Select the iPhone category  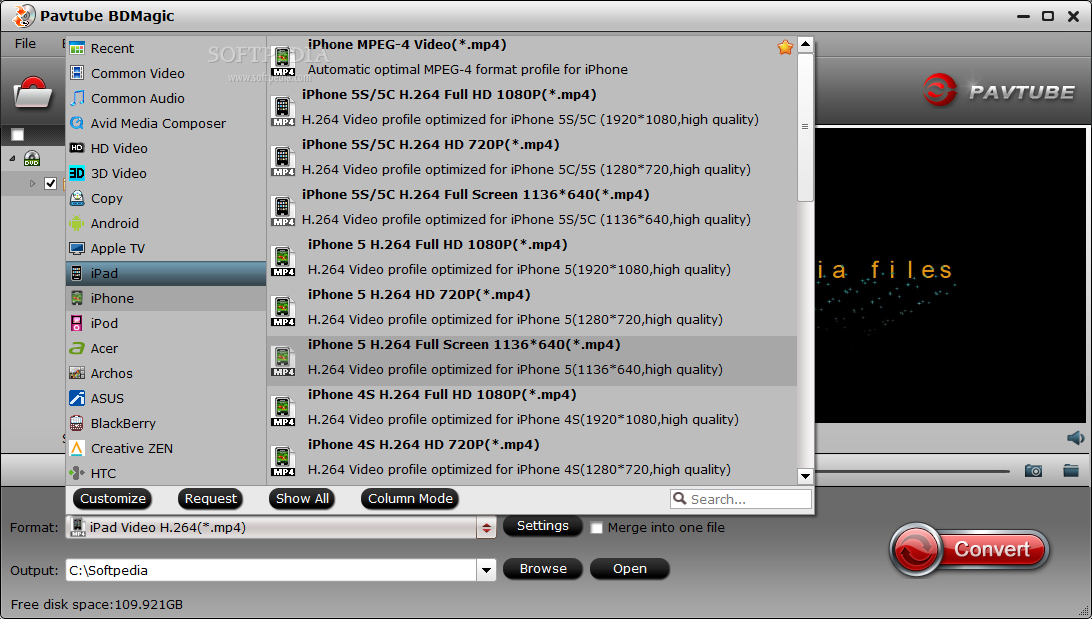(x=166, y=299)
